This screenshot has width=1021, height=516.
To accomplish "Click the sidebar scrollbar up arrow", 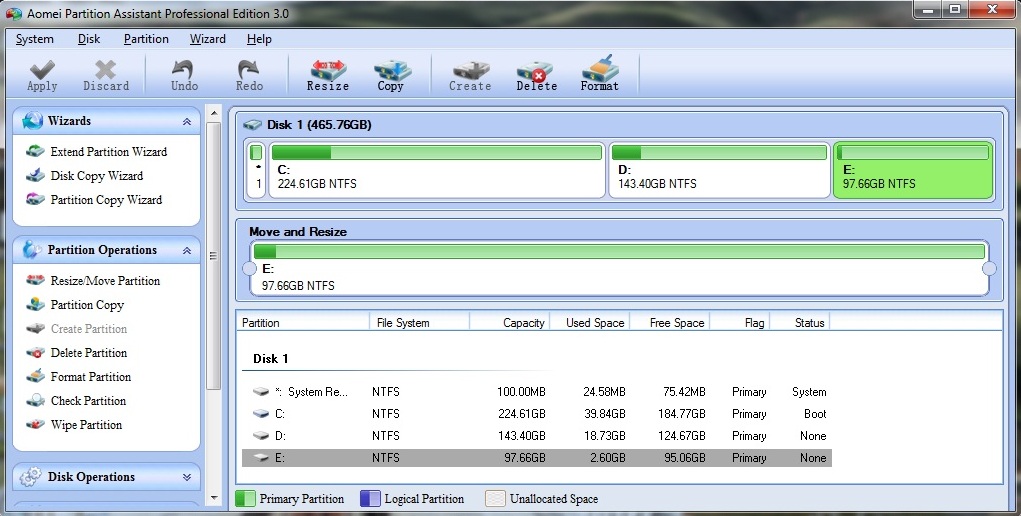I will (x=214, y=113).
